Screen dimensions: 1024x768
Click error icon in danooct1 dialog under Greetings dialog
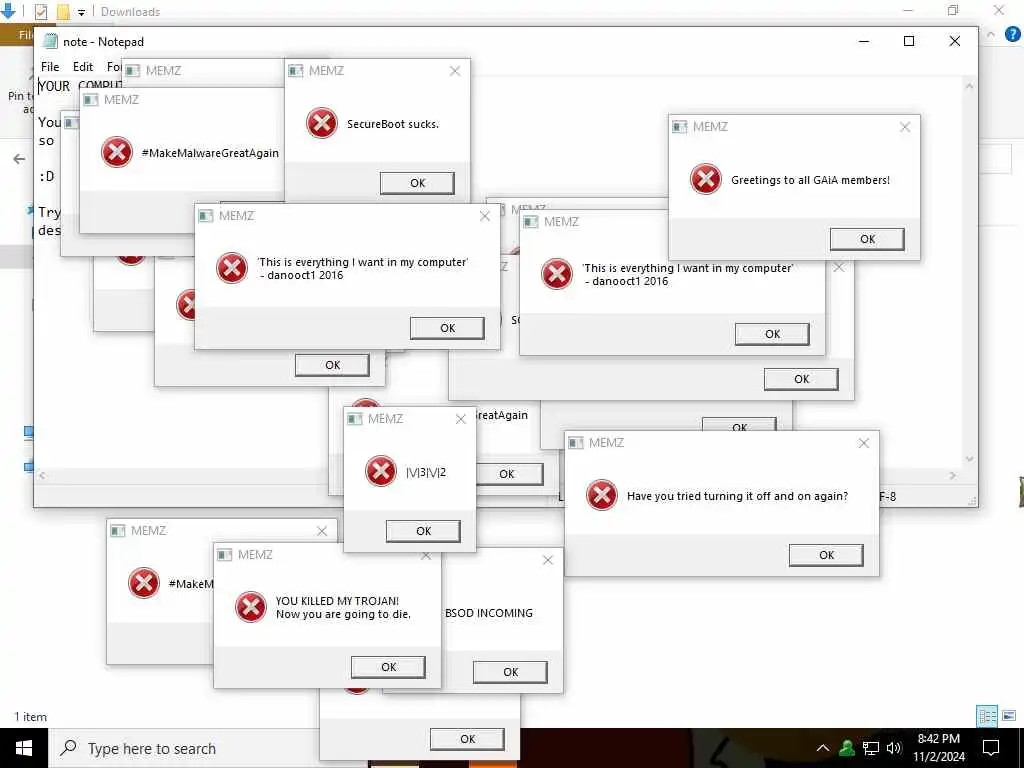(x=557, y=274)
